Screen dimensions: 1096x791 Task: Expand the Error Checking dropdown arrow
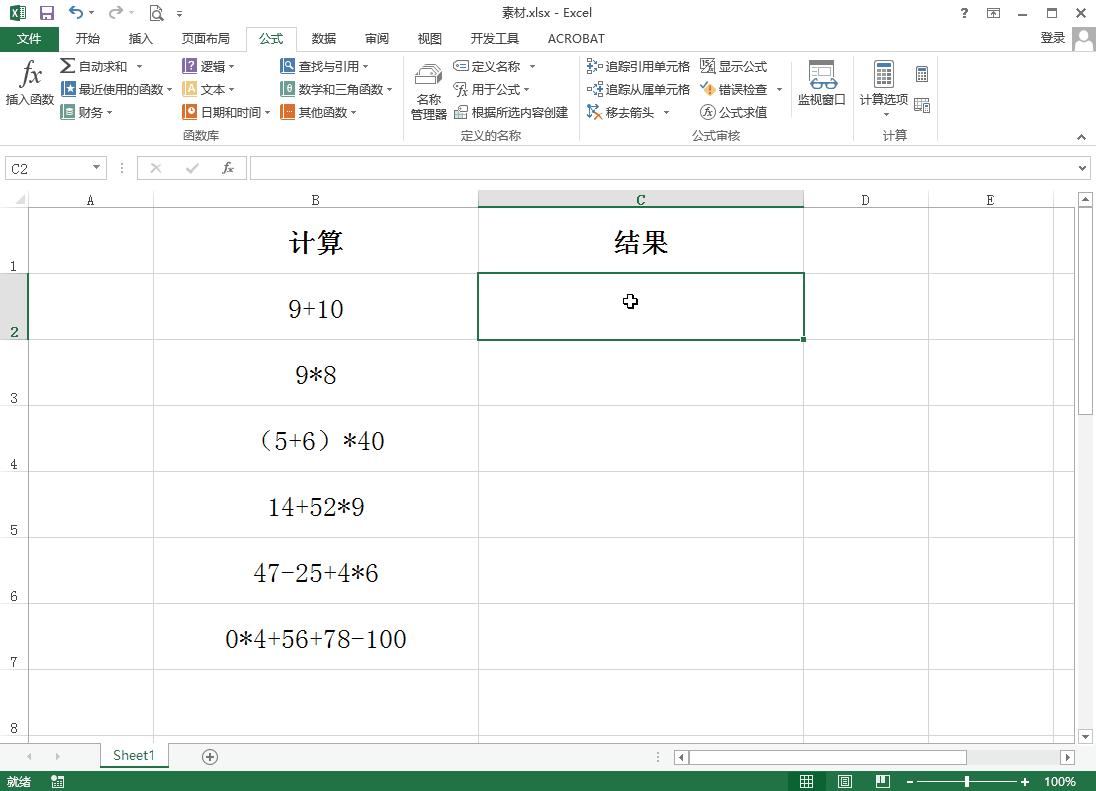[779, 89]
